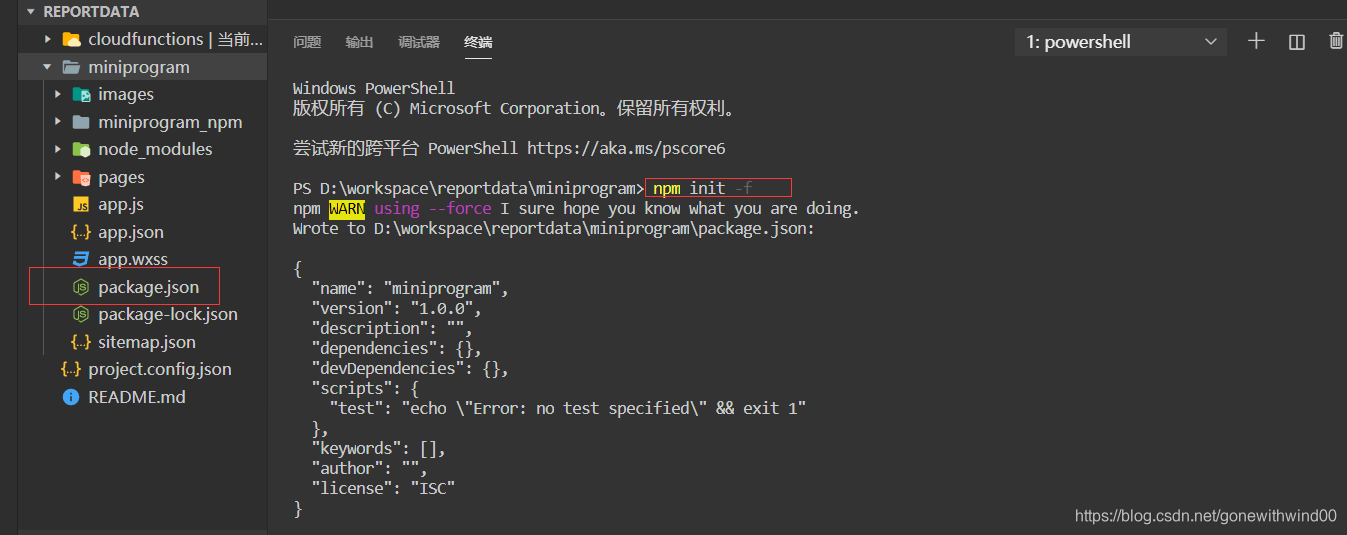The width and height of the screenshot is (1347, 535).
Task: Switch to the 终端 terminal tab
Action: [478, 42]
